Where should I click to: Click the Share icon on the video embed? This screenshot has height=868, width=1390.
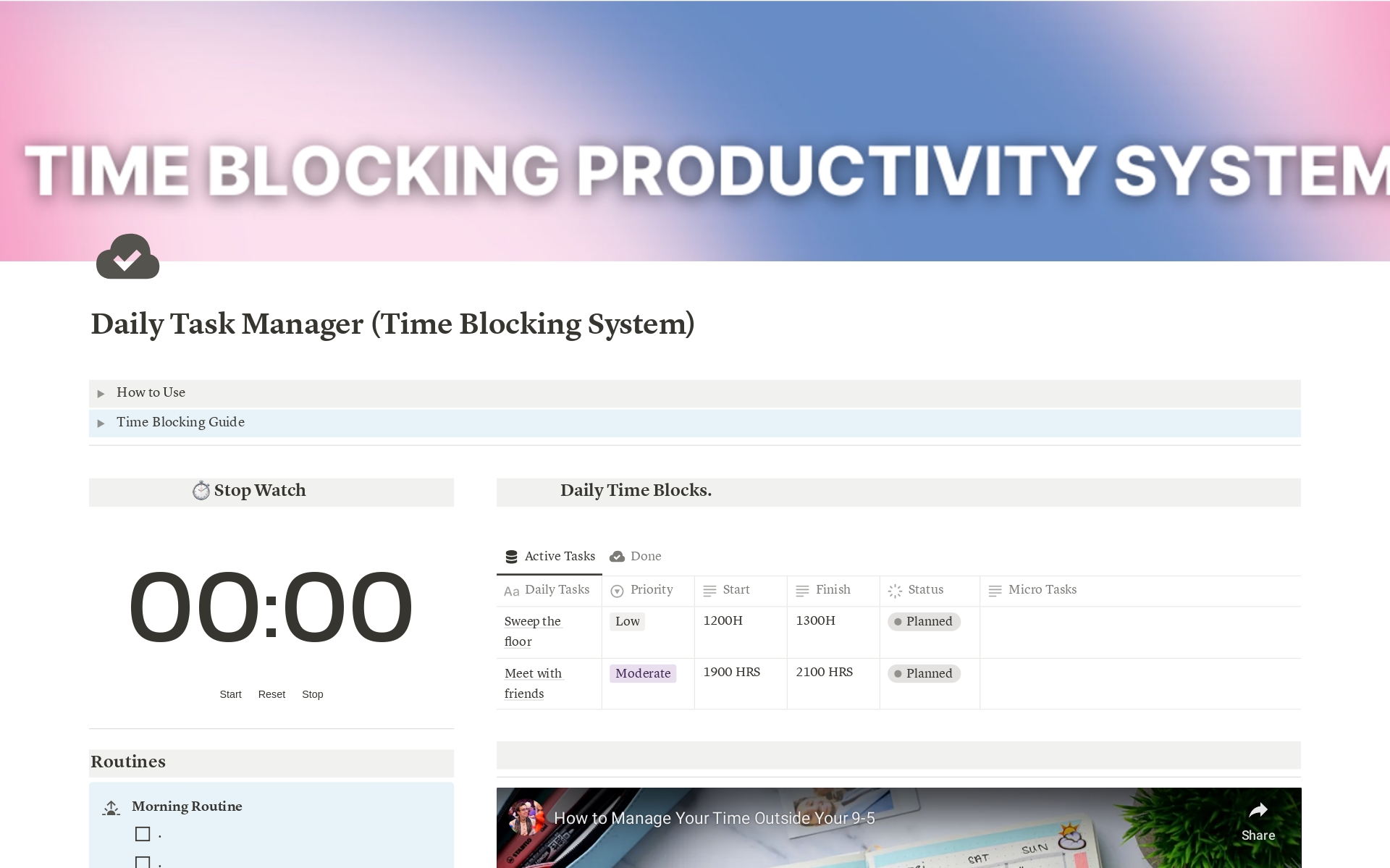[x=1258, y=811]
